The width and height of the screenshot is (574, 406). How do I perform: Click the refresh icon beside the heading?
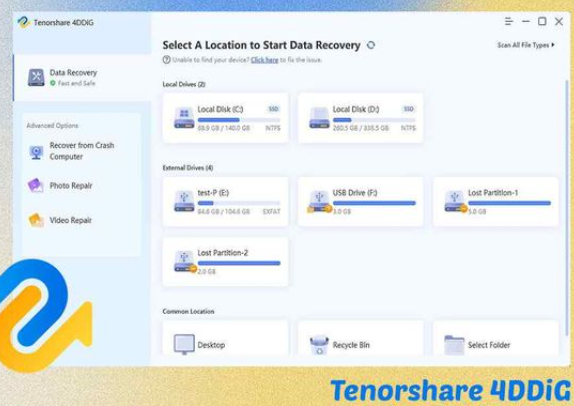tap(371, 45)
